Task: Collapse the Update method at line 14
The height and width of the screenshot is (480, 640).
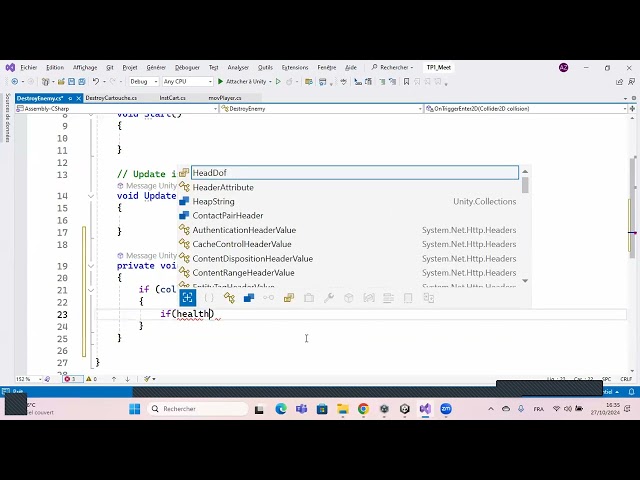Action: [x=91, y=196]
